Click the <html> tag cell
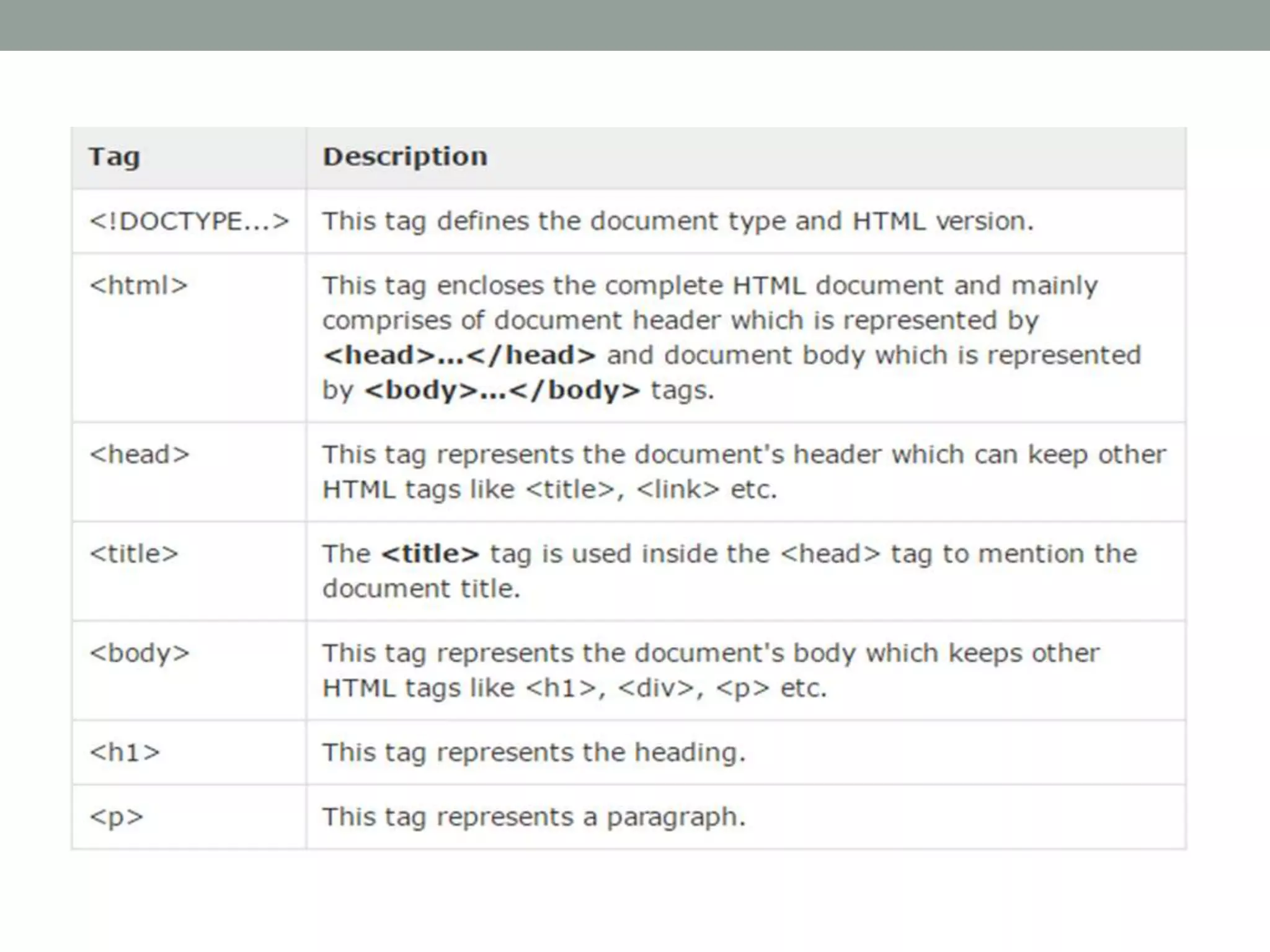Screen dimensions: 1270x952 [x=138, y=286]
